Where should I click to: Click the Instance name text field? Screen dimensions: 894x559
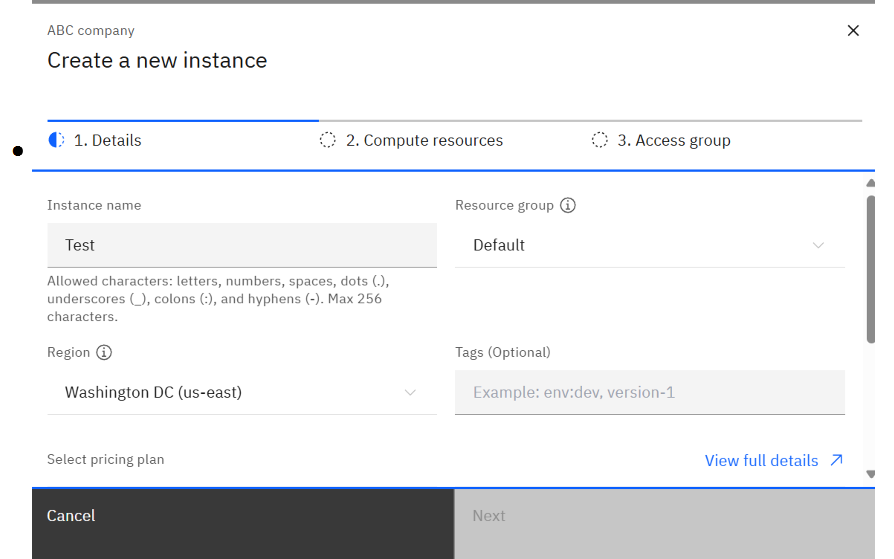tap(241, 245)
